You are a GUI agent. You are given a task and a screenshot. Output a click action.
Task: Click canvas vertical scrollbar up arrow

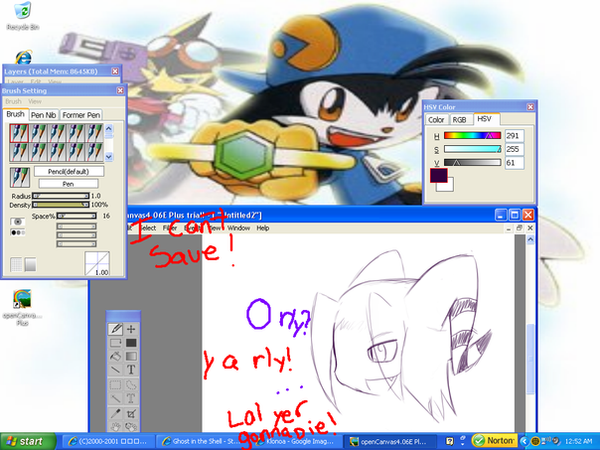click(530, 240)
